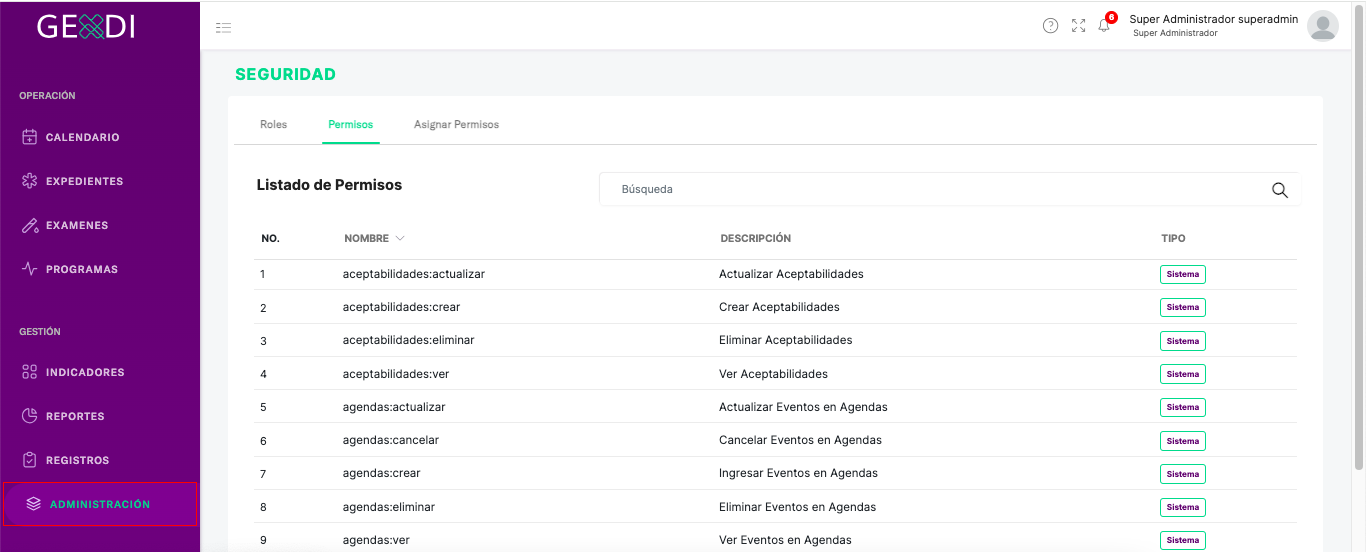Select row aceptabilidades:eliminar
This screenshot has height=552, width=1366.
click(775, 340)
